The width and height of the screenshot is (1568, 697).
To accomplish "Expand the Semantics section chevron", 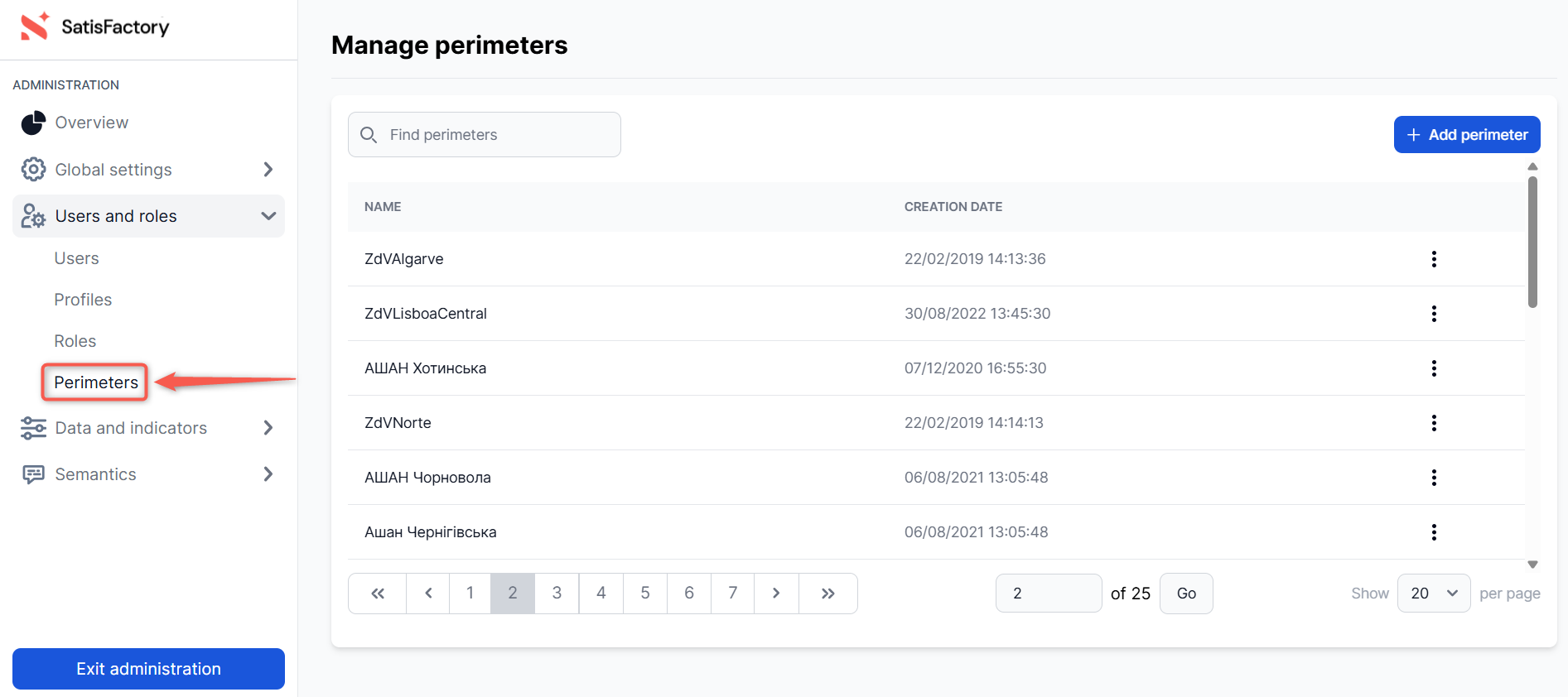I will pos(268,474).
